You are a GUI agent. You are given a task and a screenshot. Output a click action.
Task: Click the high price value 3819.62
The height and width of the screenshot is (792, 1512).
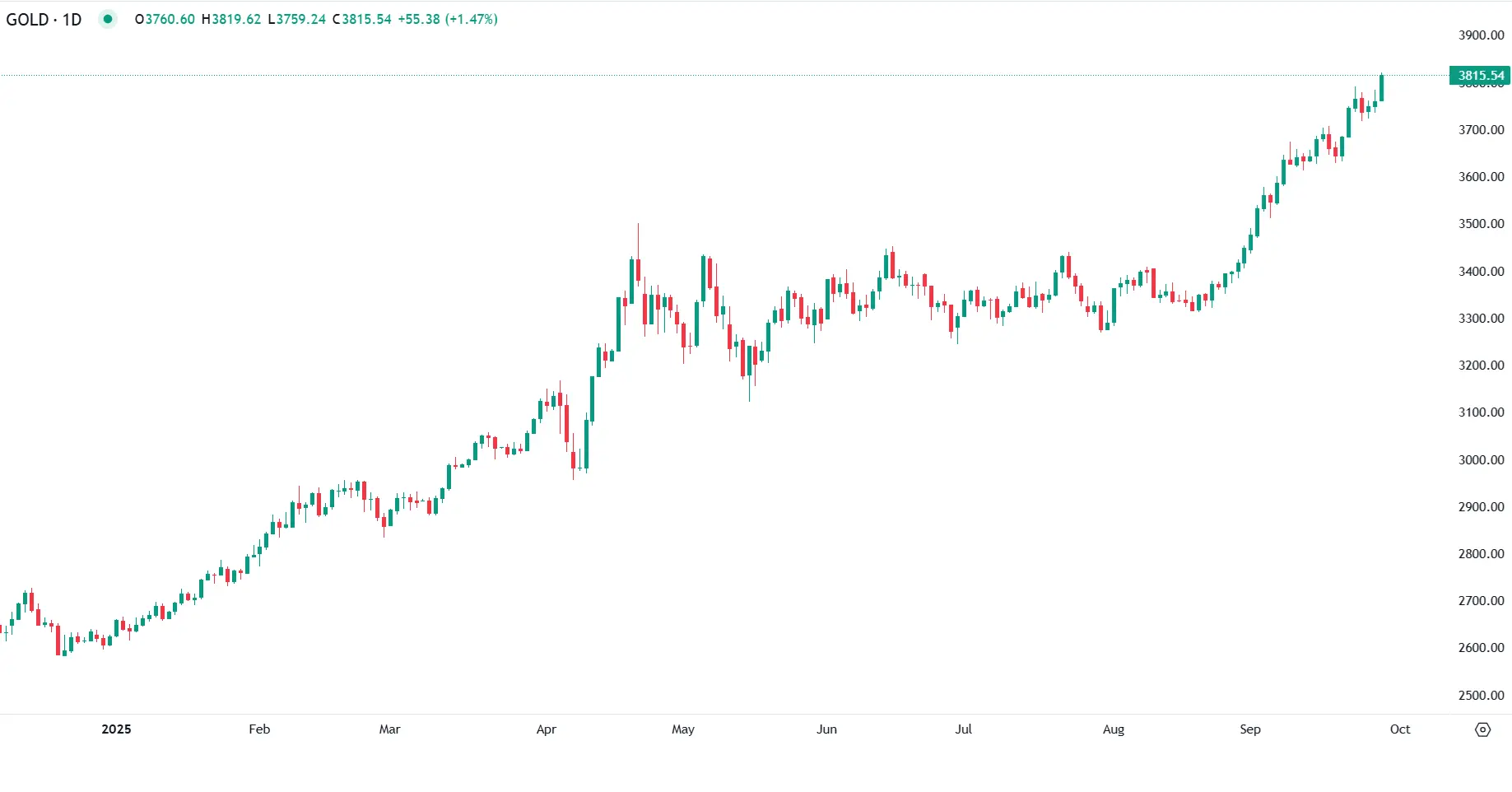click(x=236, y=19)
